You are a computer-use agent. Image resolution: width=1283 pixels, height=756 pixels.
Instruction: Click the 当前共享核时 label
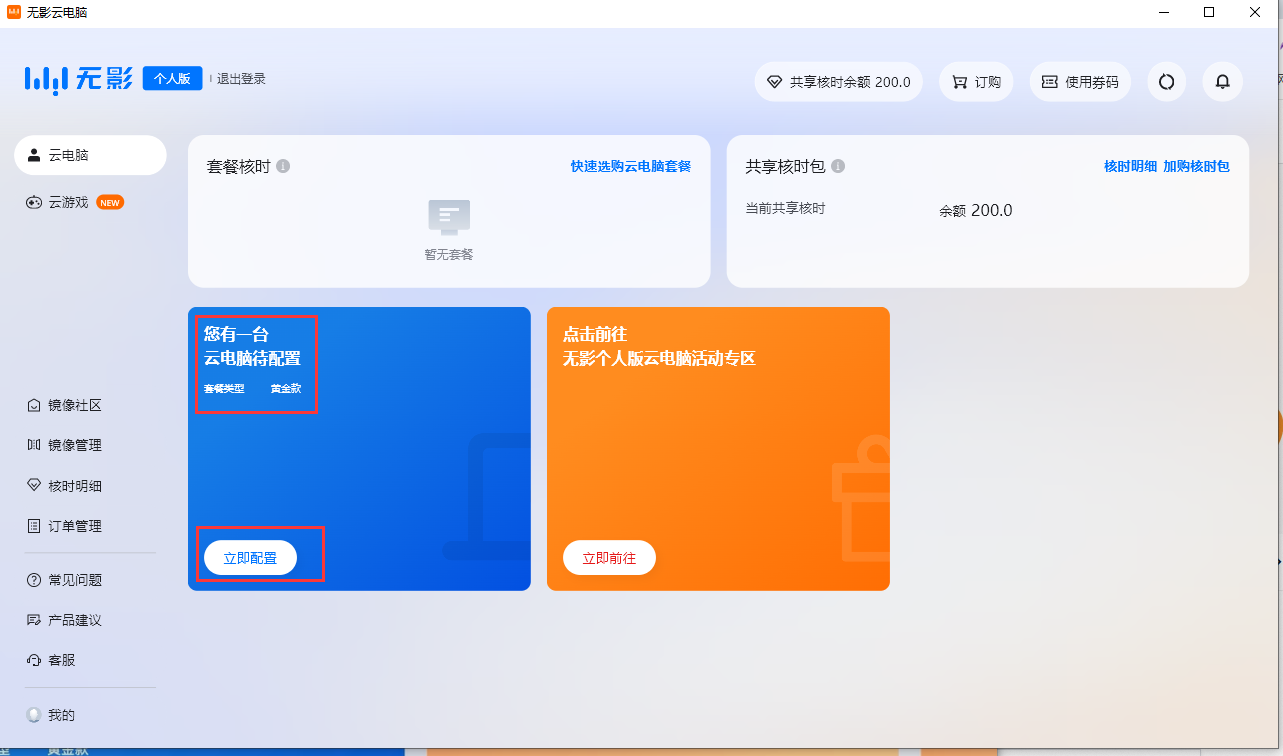pos(785,208)
